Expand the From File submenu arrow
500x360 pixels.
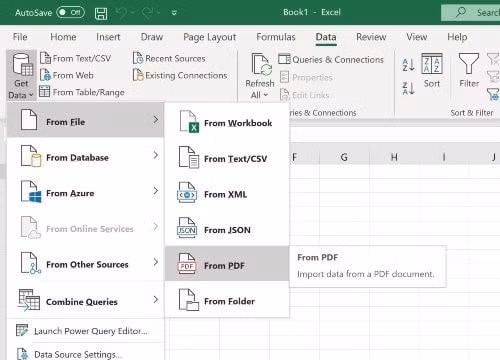point(156,119)
